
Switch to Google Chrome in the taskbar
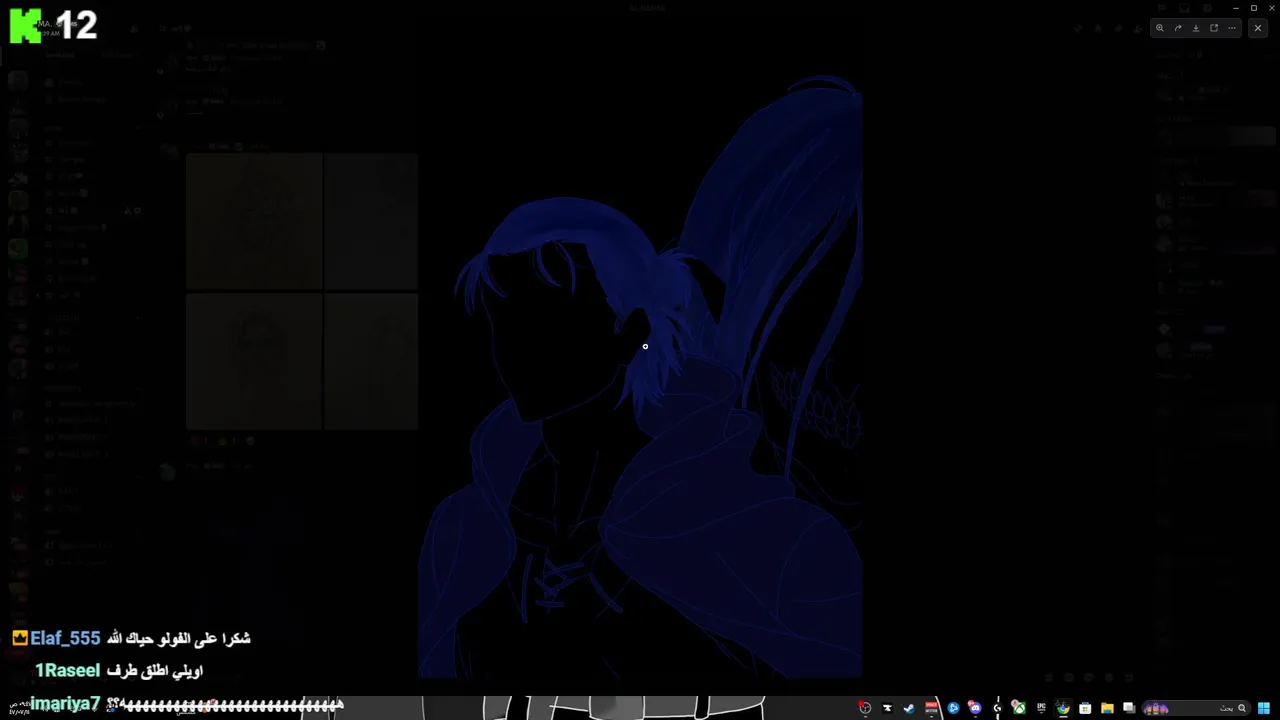[1063, 708]
